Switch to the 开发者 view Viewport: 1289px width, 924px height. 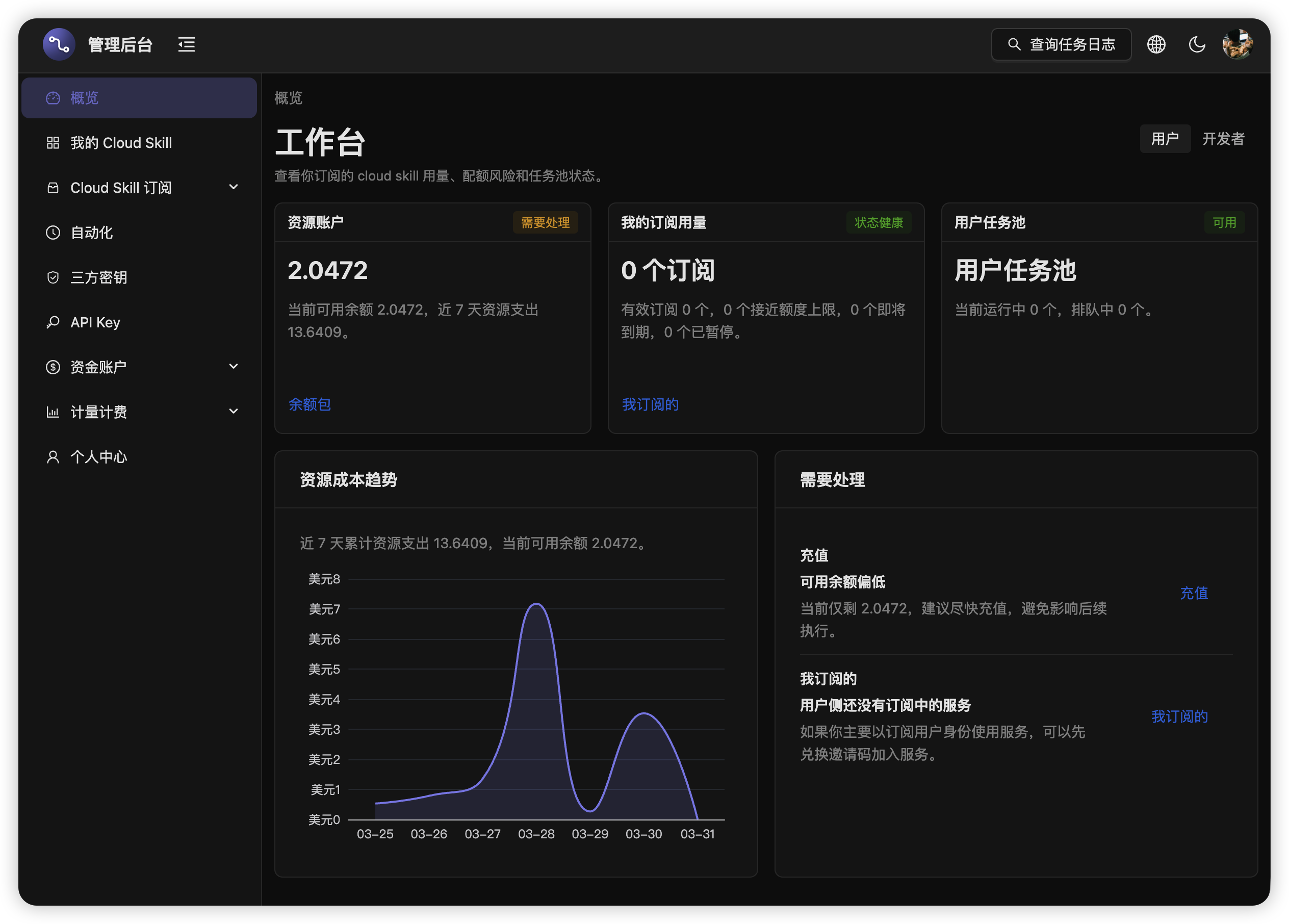point(1224,138)
